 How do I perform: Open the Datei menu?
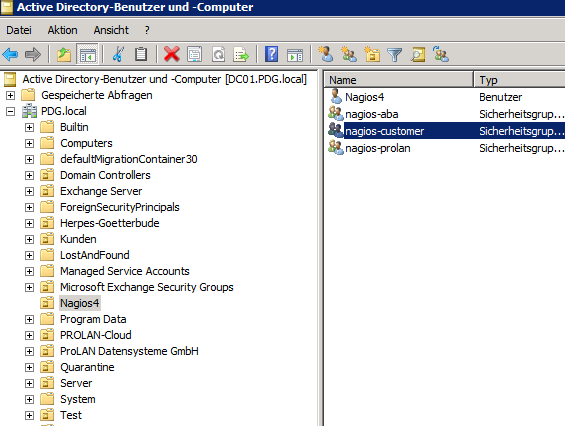(x=19, y=30)
